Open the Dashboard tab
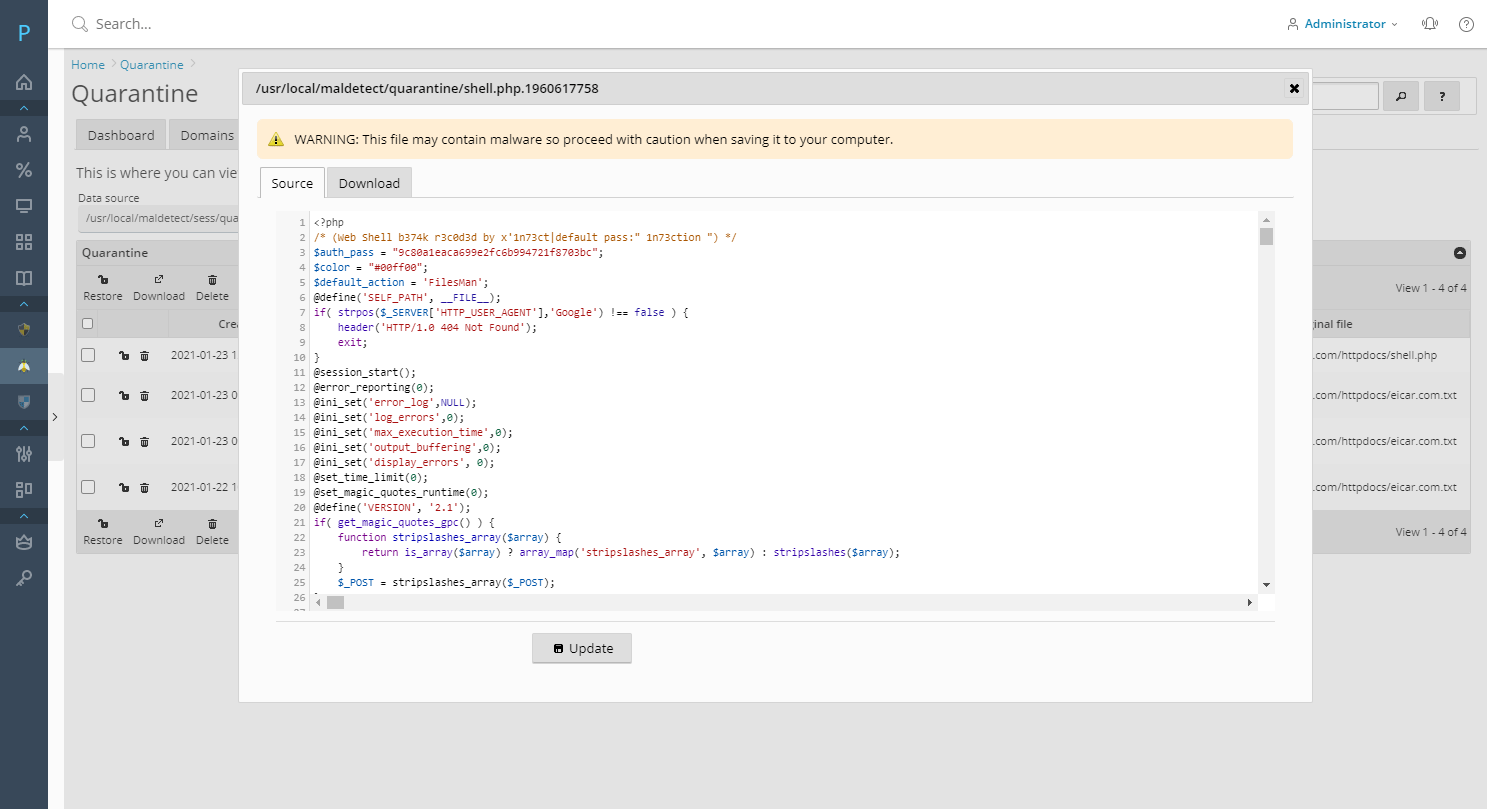This screenshot has width=1487, height=809. 121,135
